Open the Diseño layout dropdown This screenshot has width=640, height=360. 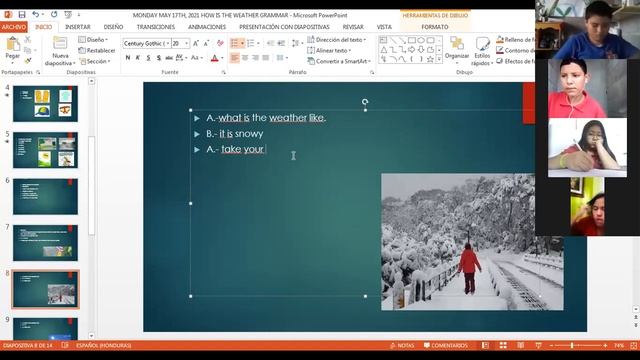click(x=93, y=40)
